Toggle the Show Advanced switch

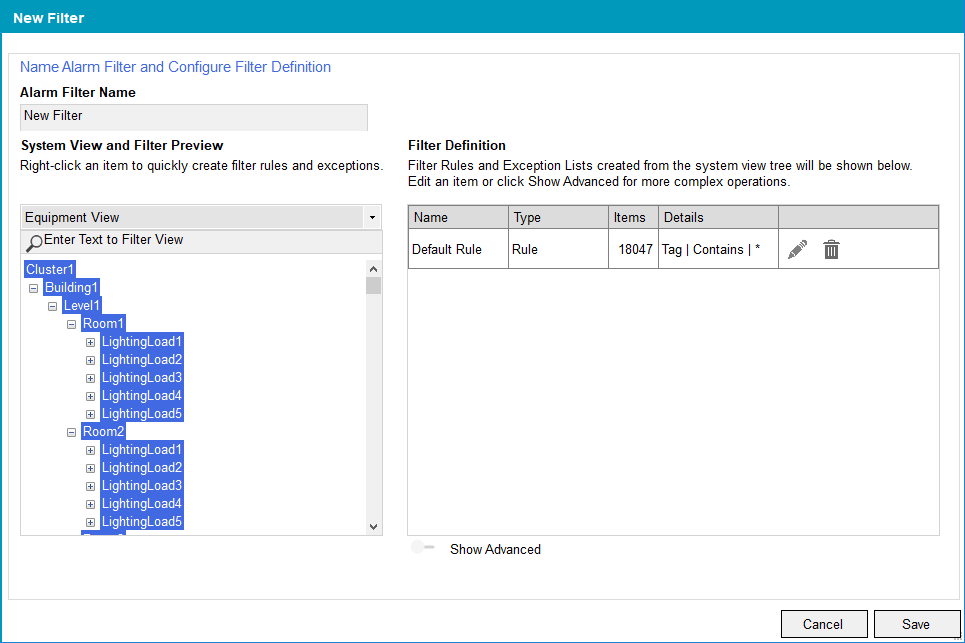[x=423, y=548]
